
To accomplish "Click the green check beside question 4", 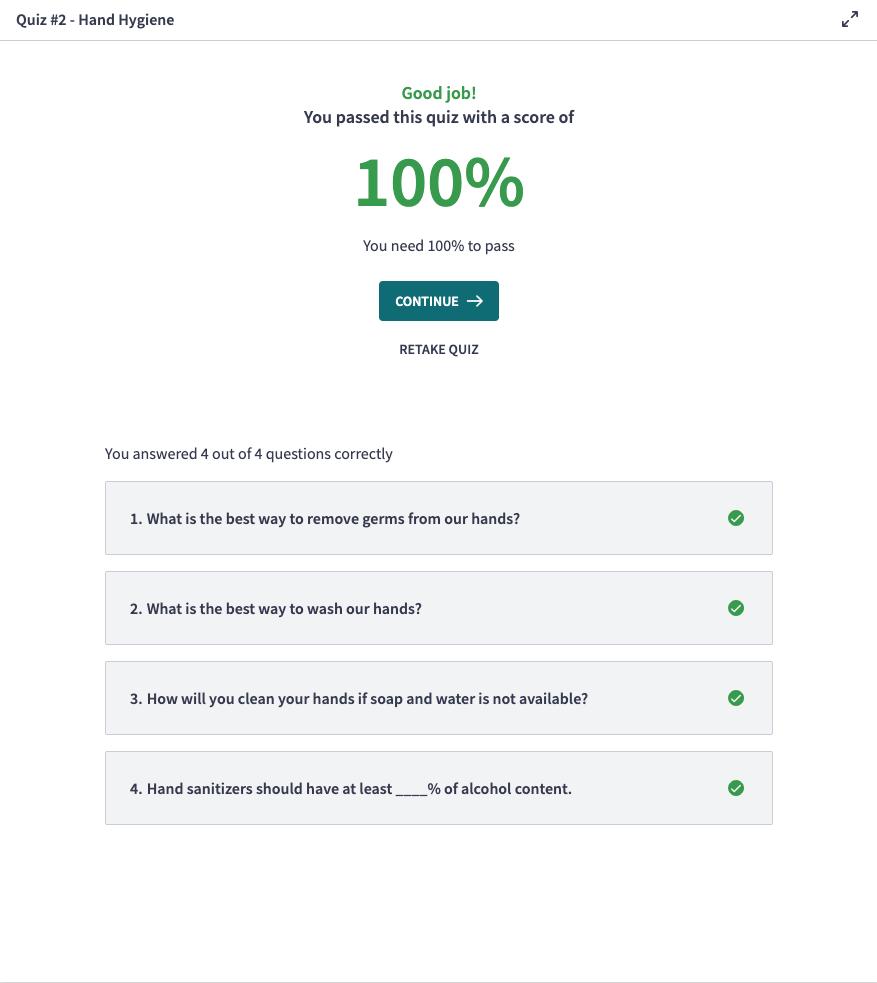I will point(736,788).
